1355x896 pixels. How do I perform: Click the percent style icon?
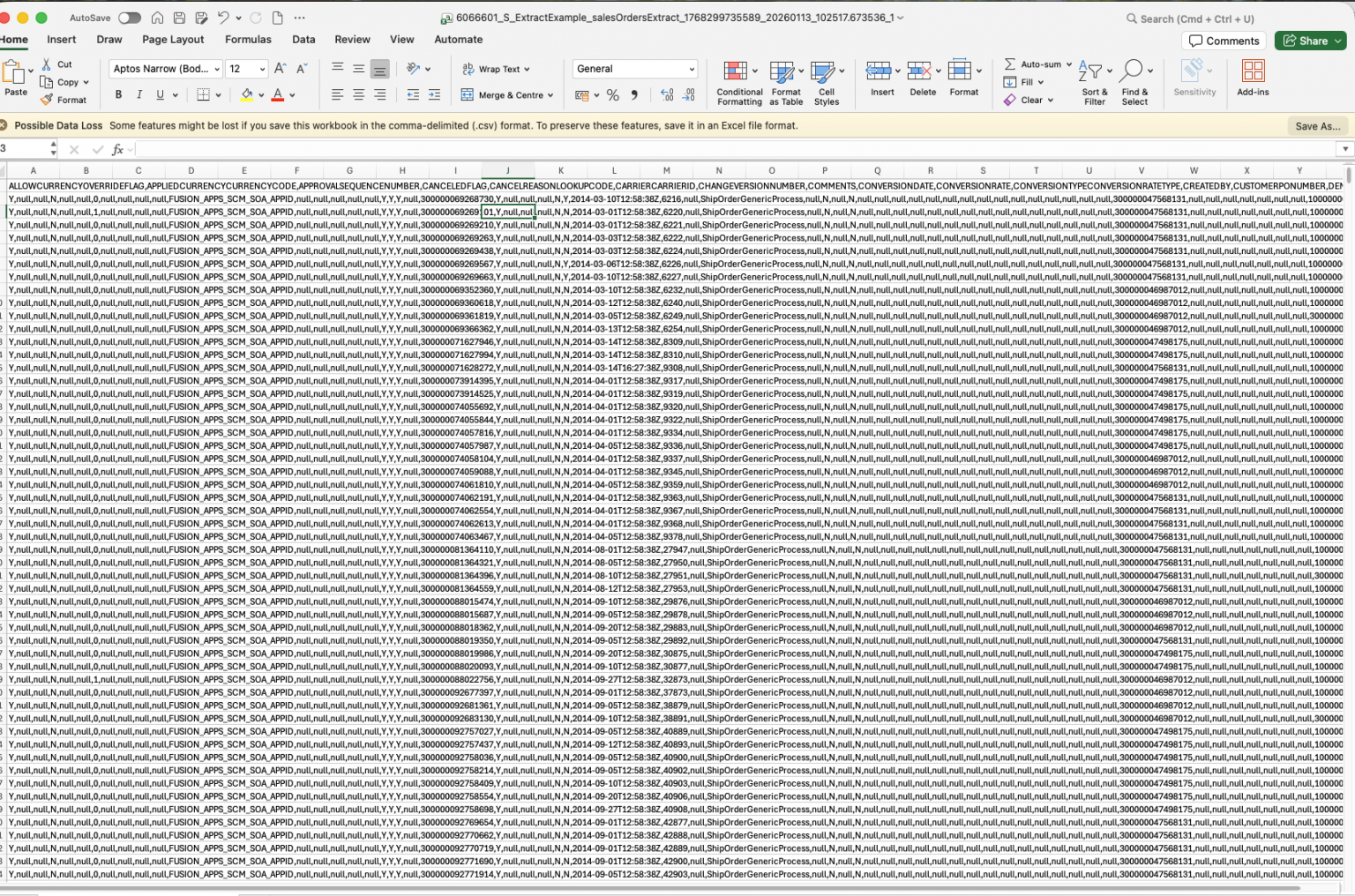(x=612, y=95)
